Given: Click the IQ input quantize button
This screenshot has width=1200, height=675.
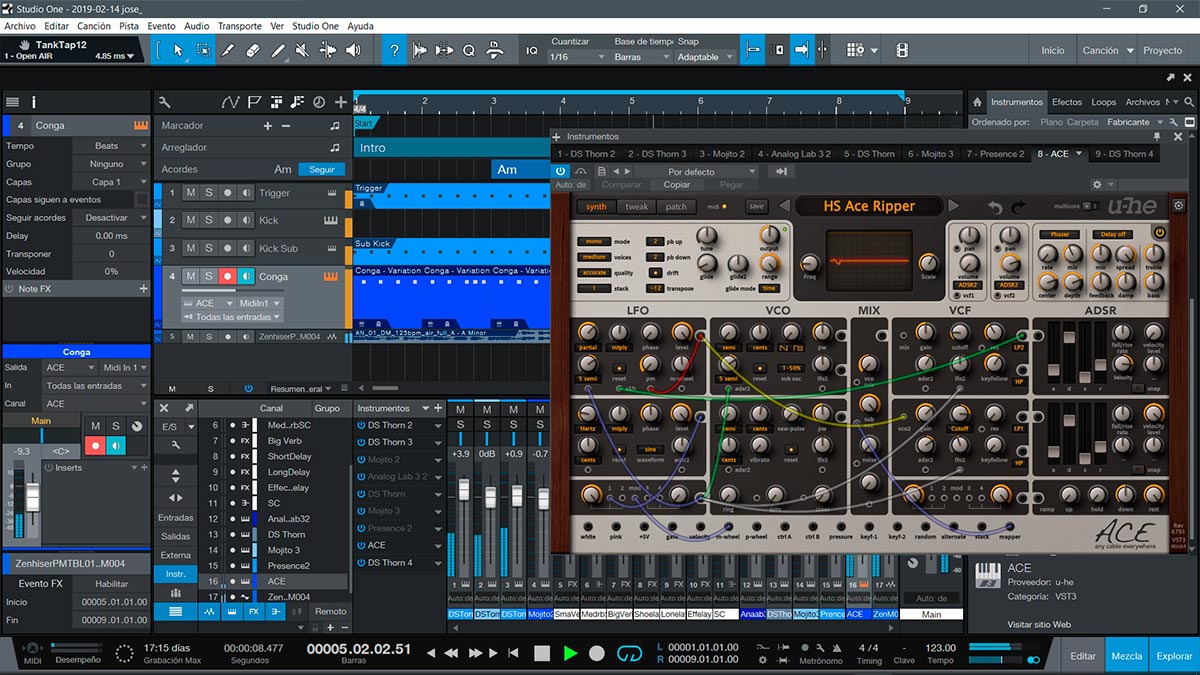Looking at the screenshot, I should (x=532, y=50).
